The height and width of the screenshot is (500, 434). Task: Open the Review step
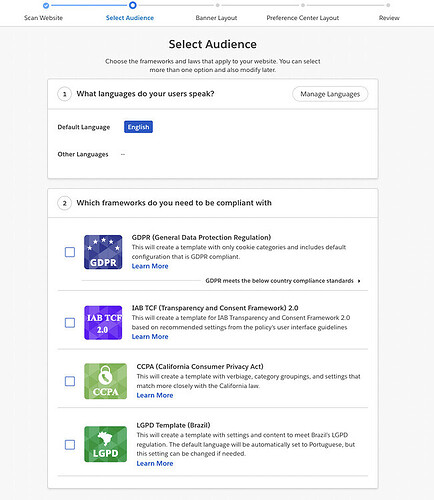click(389, 18)
